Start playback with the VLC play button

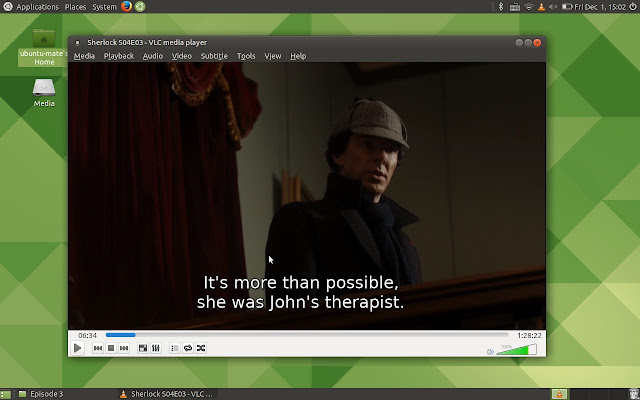(78, 348)
